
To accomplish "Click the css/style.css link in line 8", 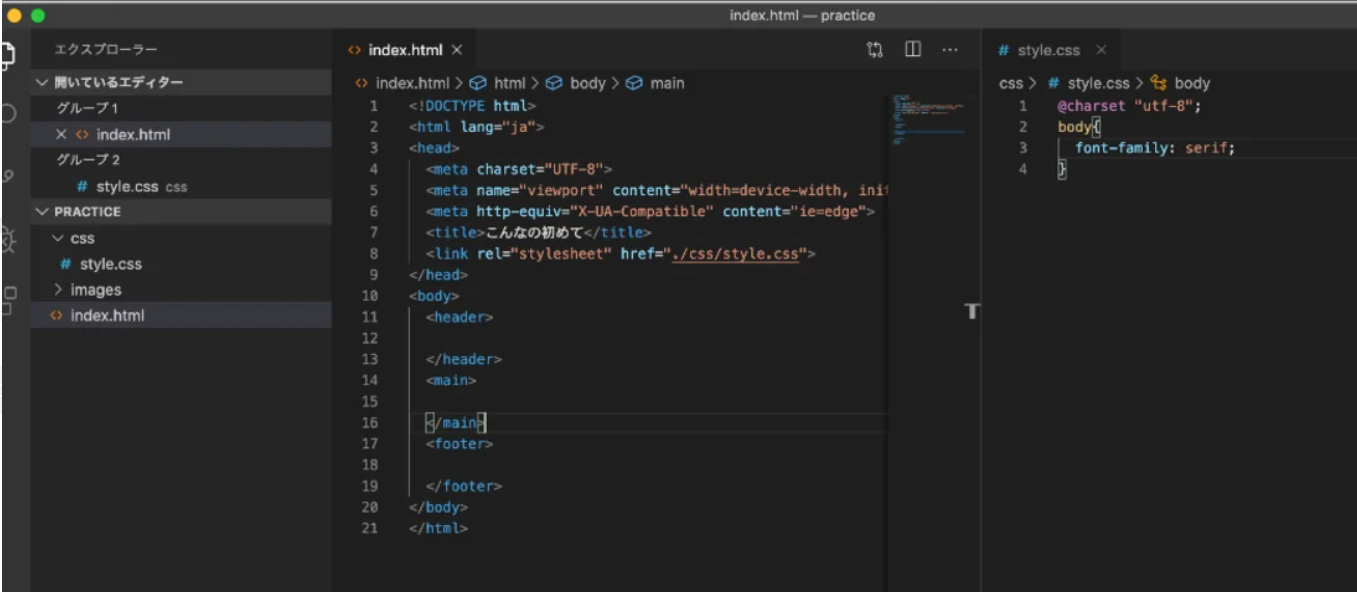I will (733, 253).
